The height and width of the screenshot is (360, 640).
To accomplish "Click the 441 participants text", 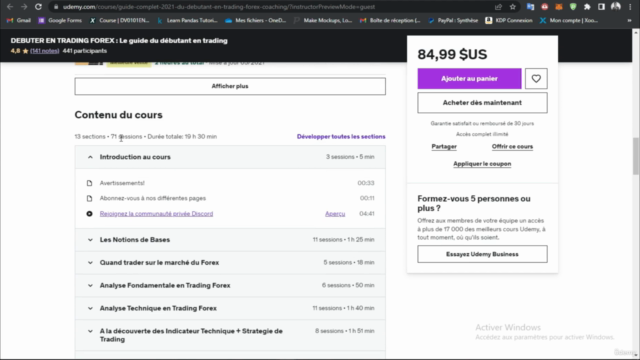I will [x=85, y=51].
